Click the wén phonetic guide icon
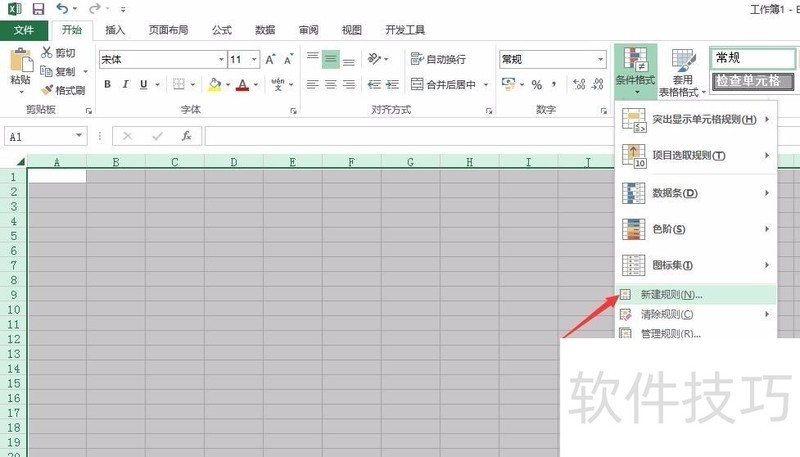 pos(278,84)
